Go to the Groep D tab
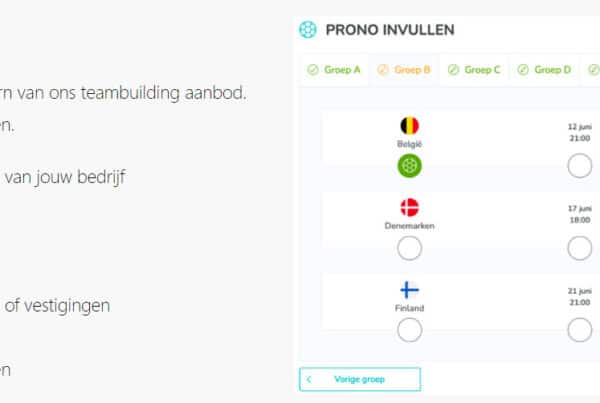 click(x=545, y=70)
